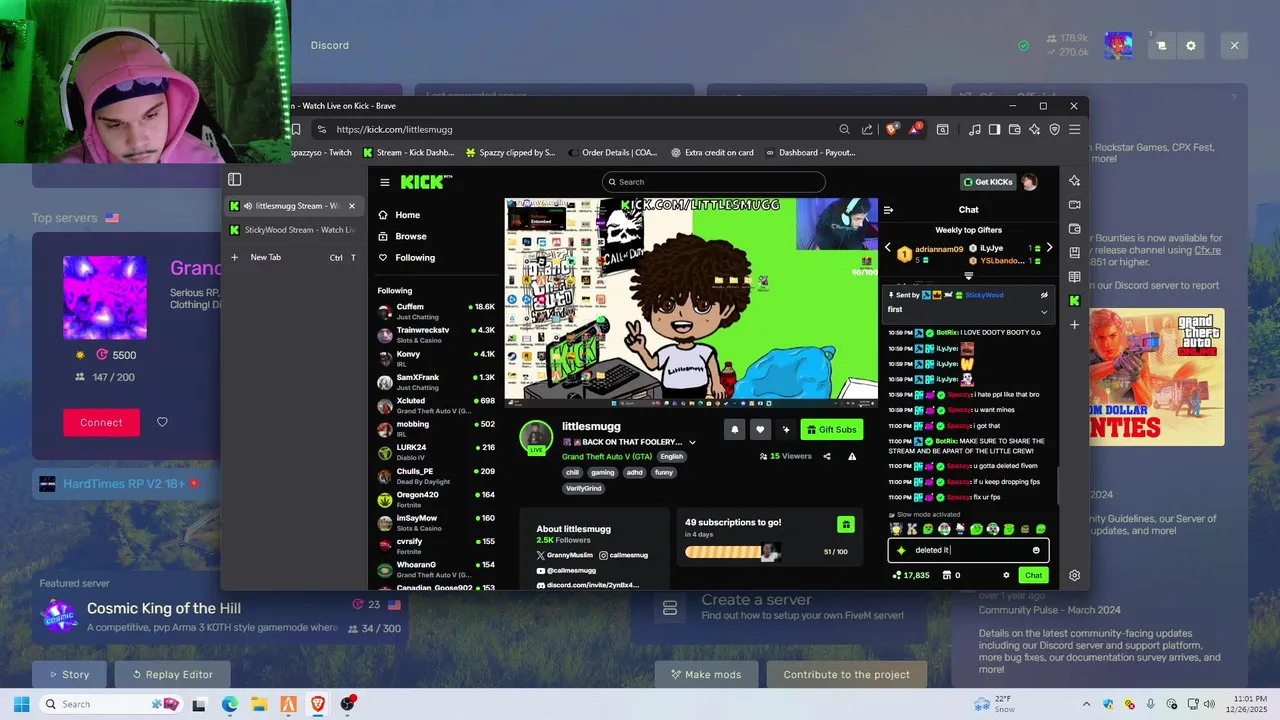This screenshot has height=720, width=1280.
Task: Share the littlesmugg stream
Action: (x=827, y=456)
